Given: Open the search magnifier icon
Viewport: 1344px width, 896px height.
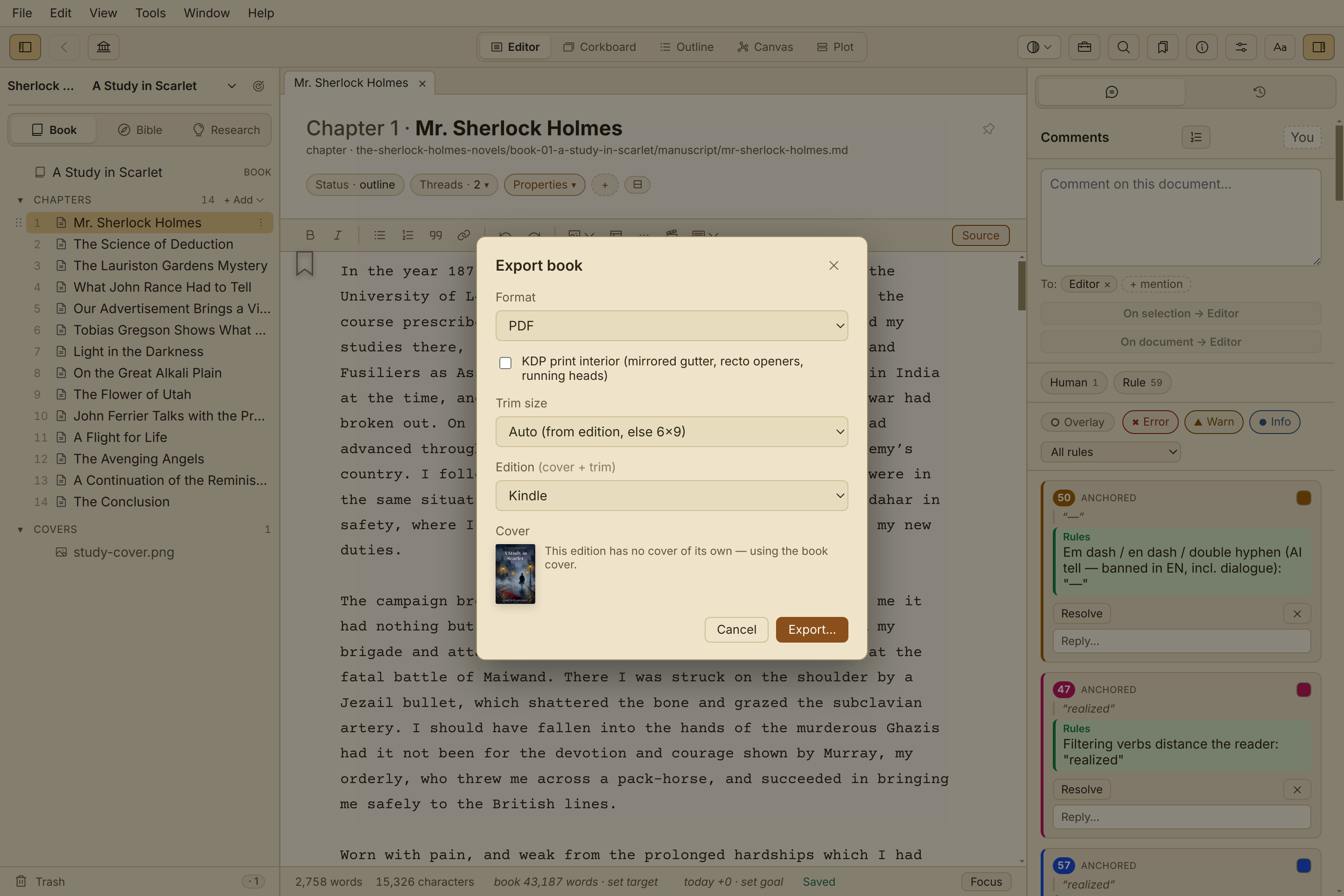Looking at the screenshot, I should (x=1123, y=47).
